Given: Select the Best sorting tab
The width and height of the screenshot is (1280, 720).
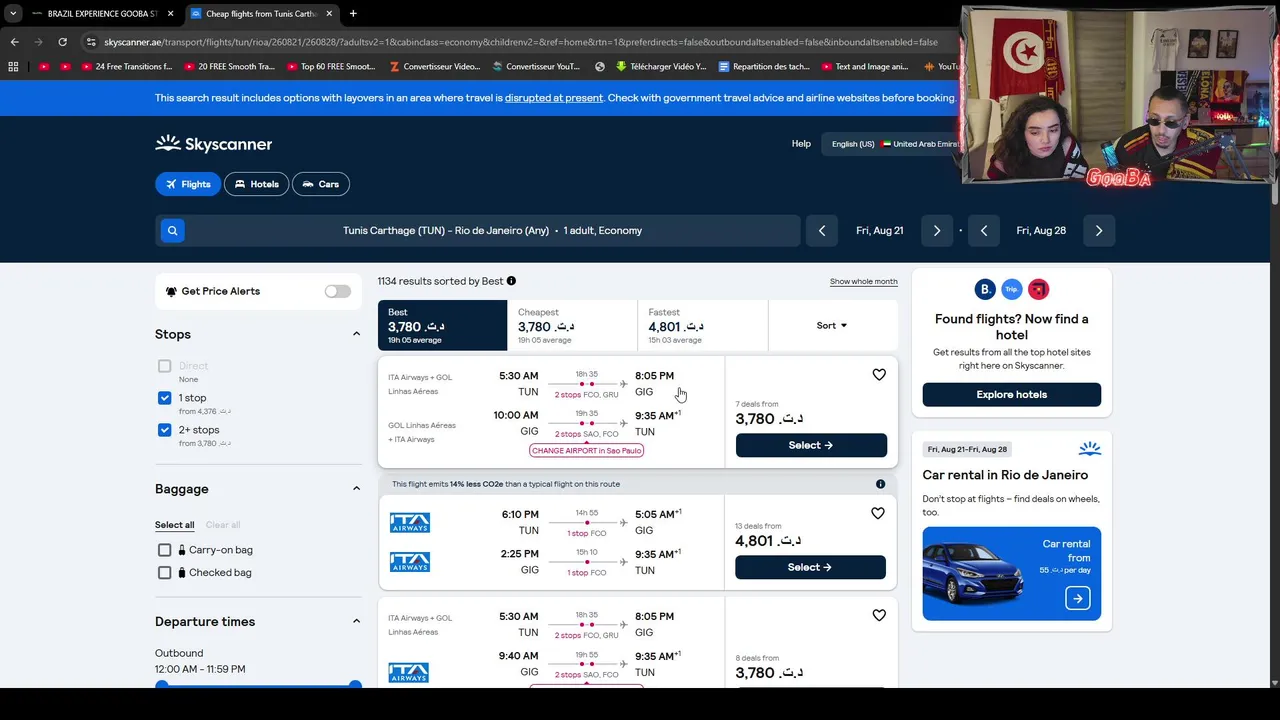Looking at the screenshot, I should [x=443, y=325].
